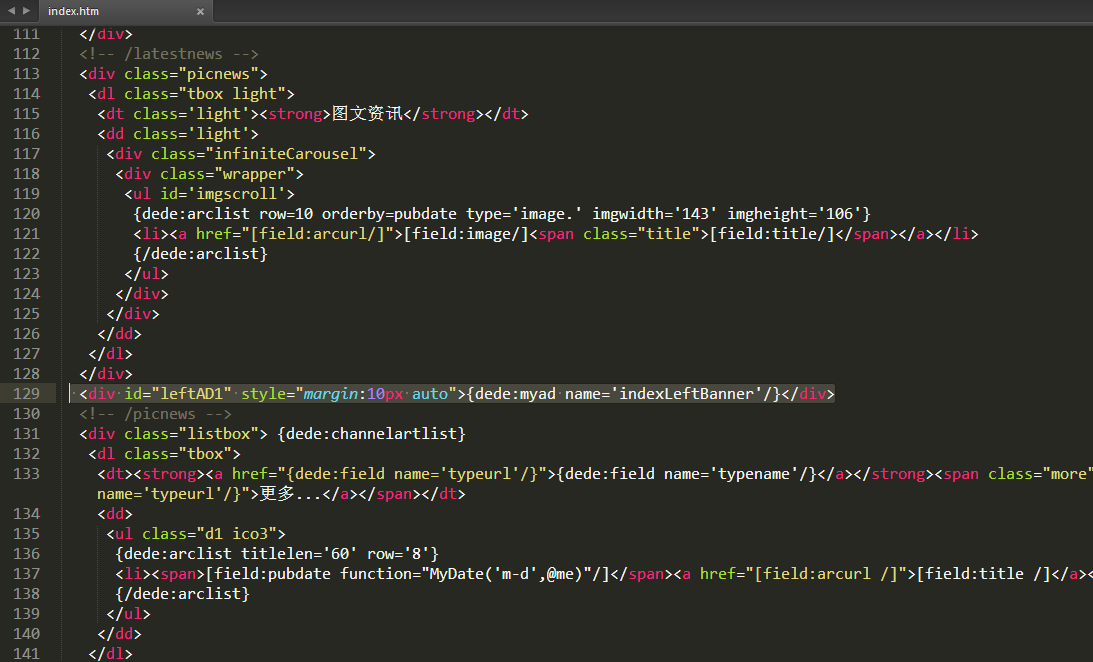Click the closing </dd> tag on line 126
The width and height of the screenshot is (1093, 662).
pos(119,334)
